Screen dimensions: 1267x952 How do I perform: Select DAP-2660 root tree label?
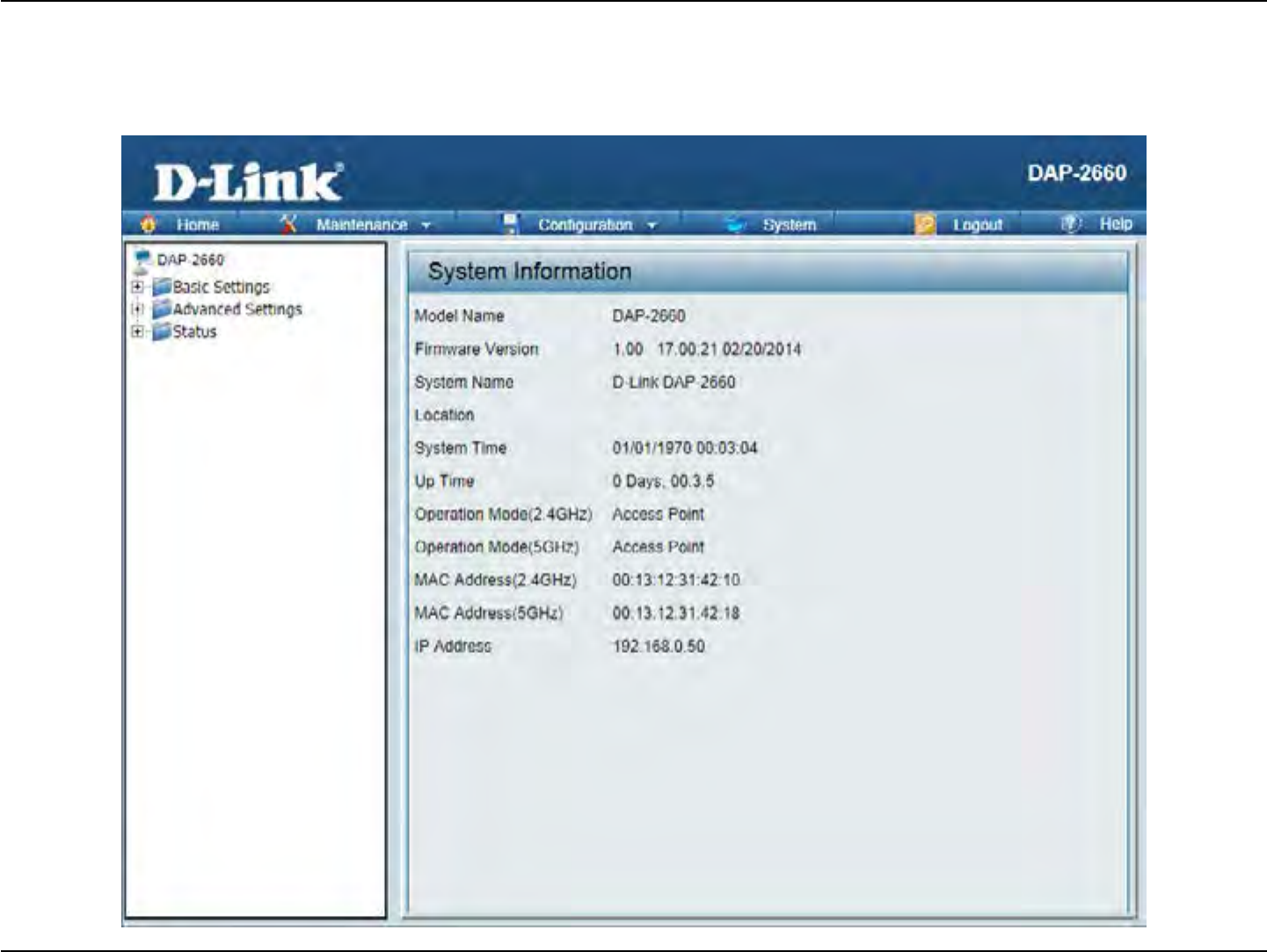coord(191,260)
